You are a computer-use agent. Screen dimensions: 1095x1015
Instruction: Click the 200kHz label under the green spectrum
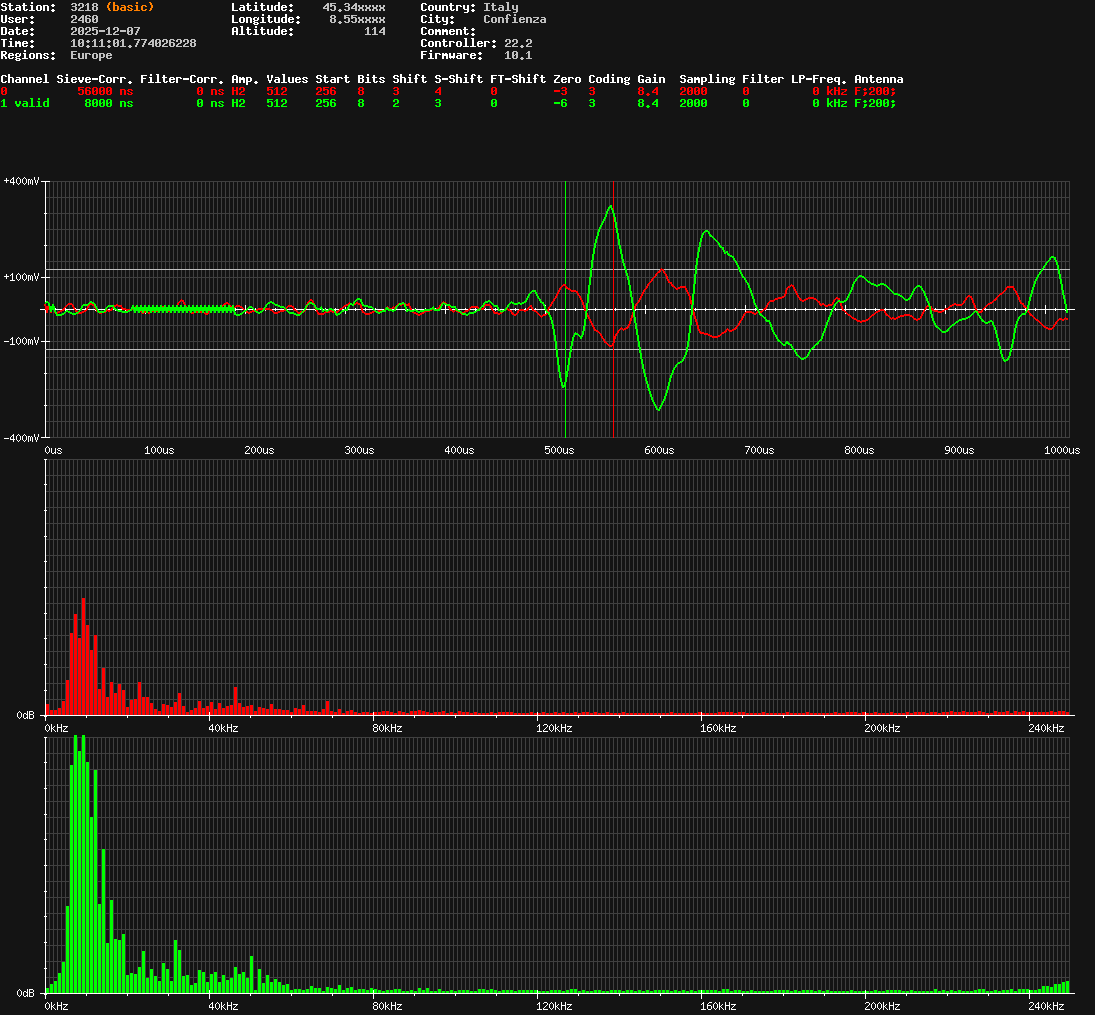point(882,1005)
